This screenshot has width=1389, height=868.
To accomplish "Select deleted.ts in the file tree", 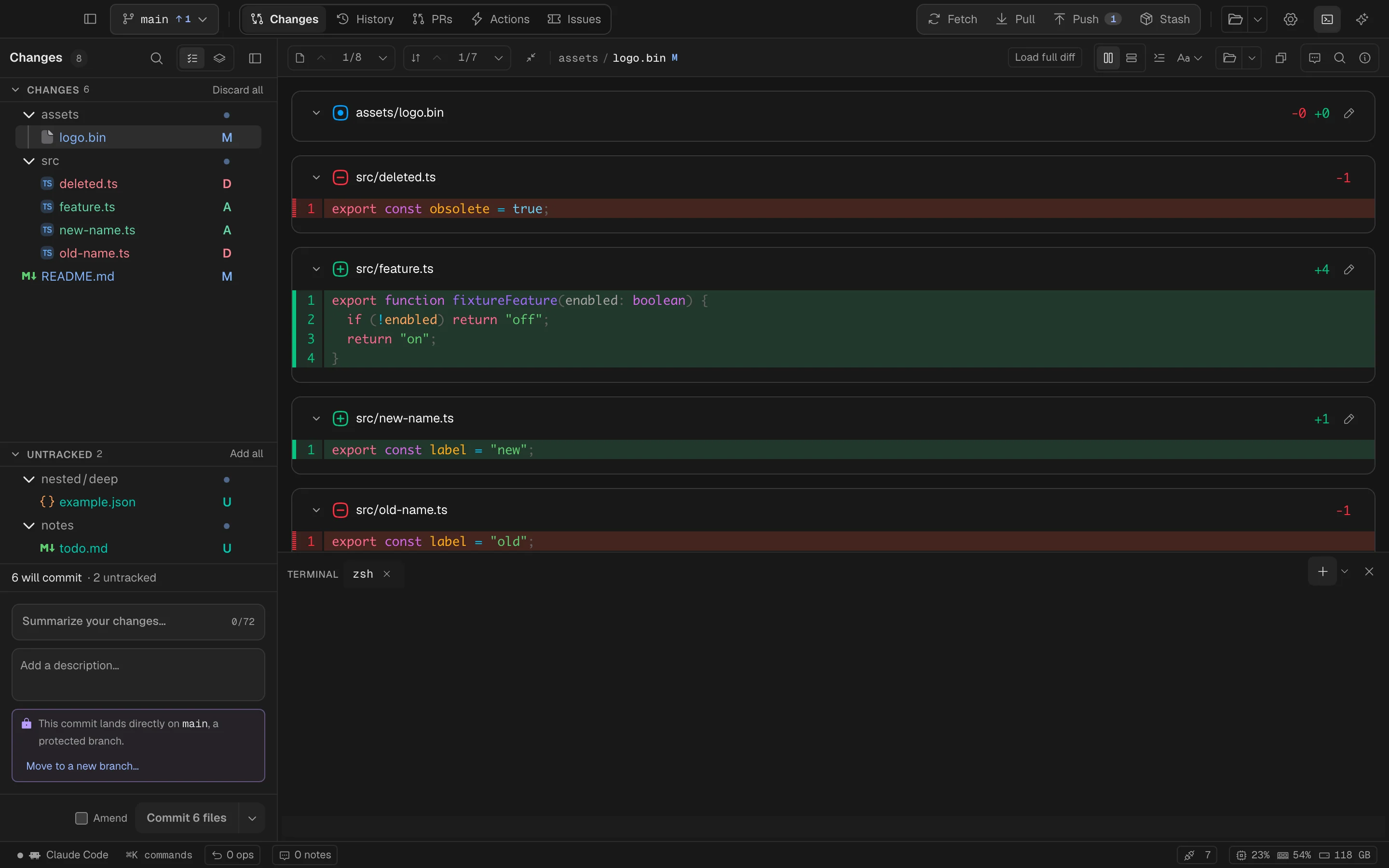I will click(138, 184).
